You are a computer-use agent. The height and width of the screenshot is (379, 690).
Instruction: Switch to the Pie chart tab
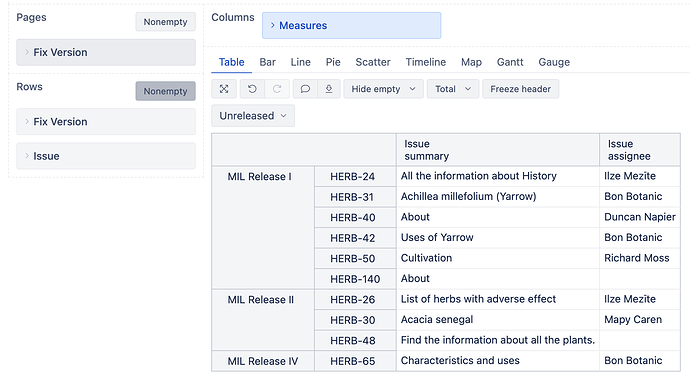click(333, 62)
